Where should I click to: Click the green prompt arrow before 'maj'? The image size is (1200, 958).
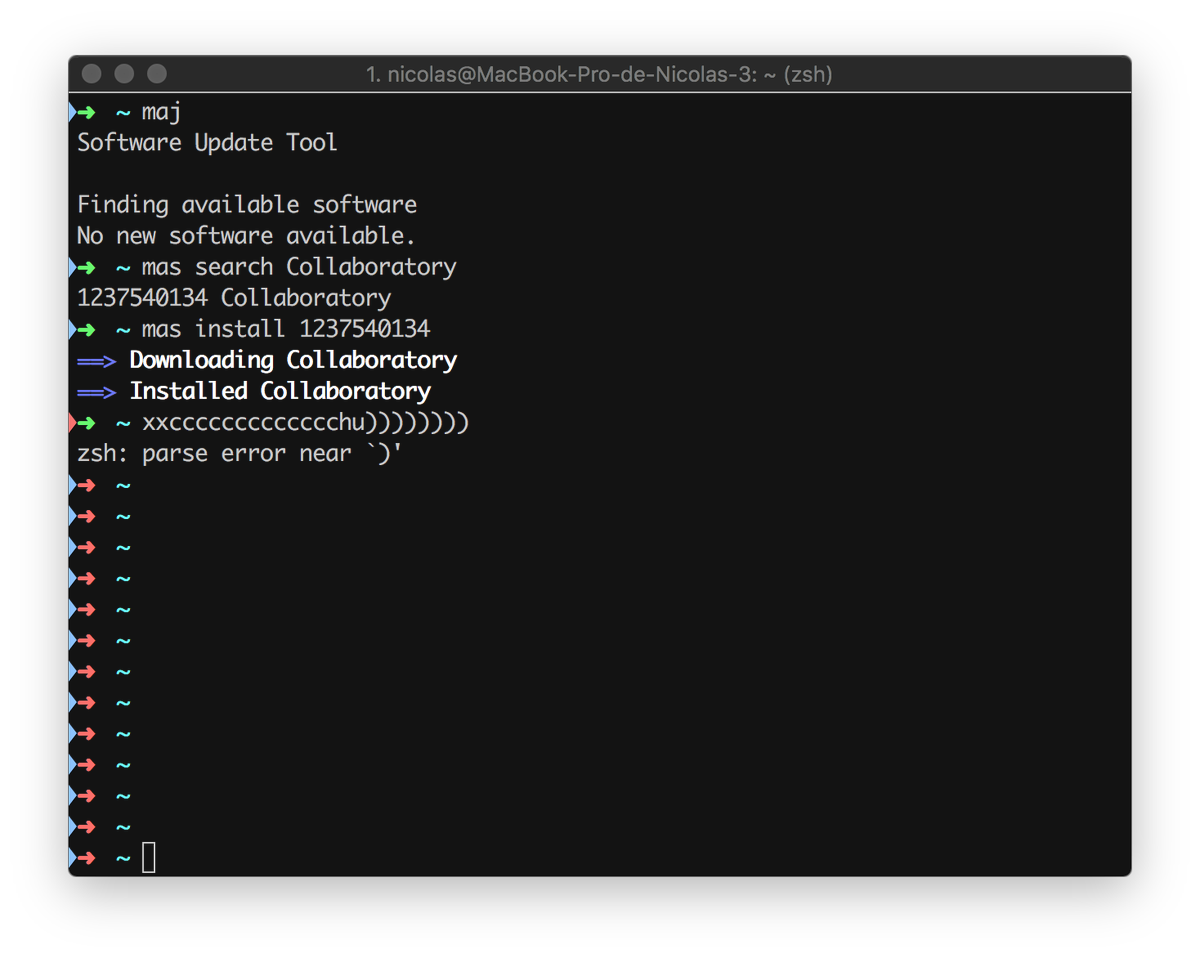86,112
